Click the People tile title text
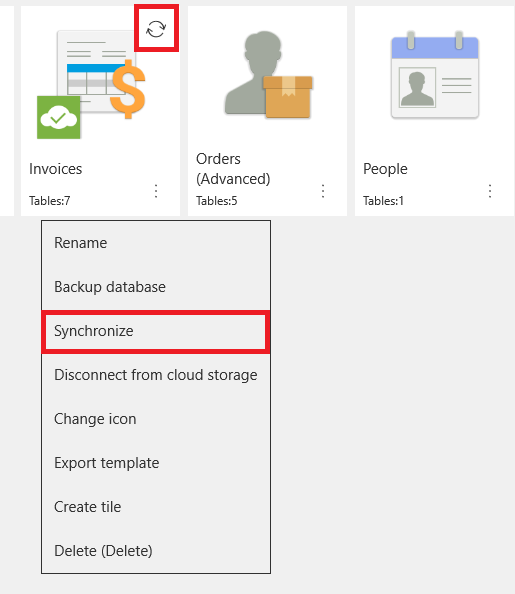Image resolution: width=515 pixels, height=594 pixels. coord(385,169)
